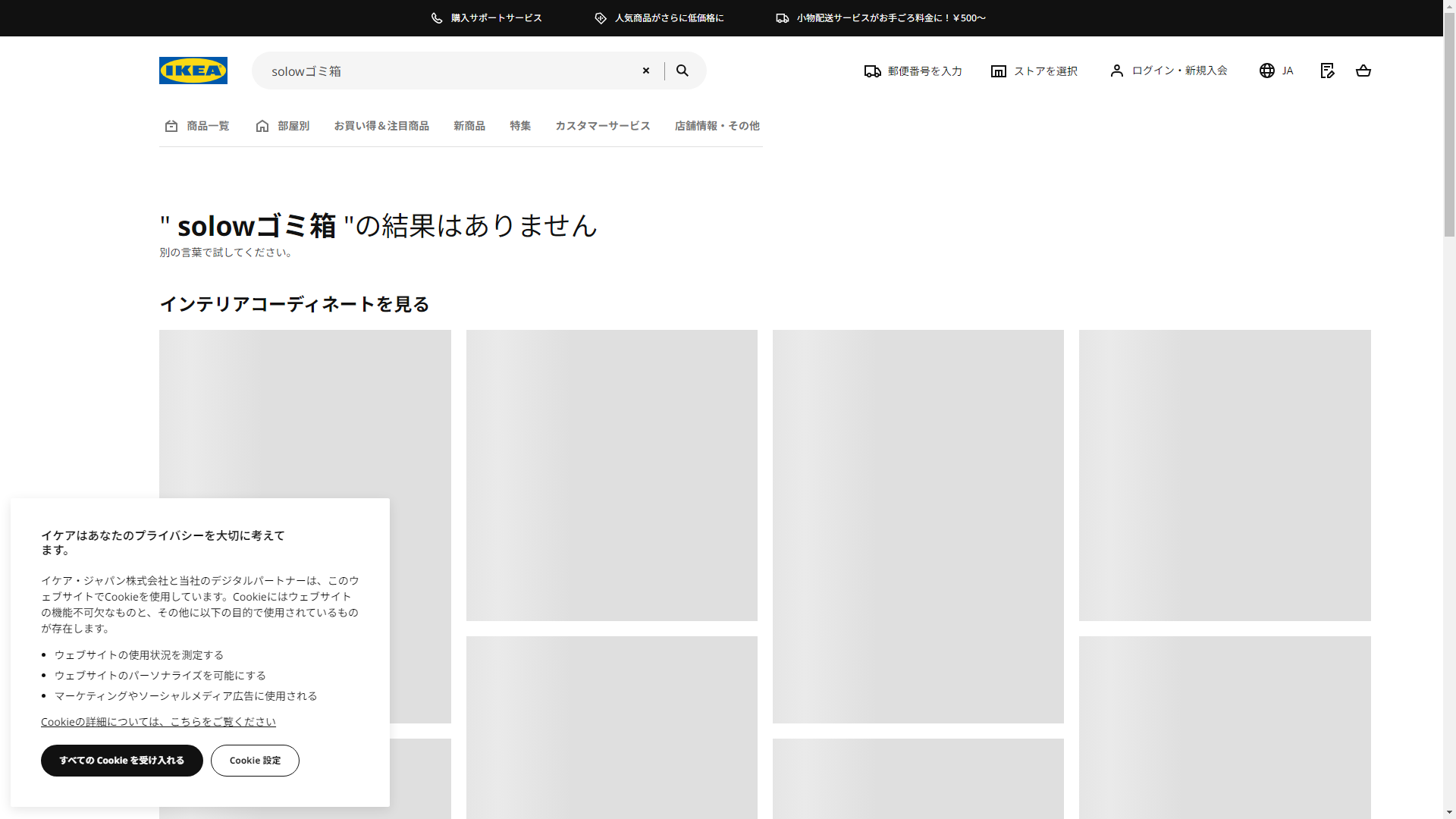Viewport: 1456px width, 819px height.
Task: Click the delivery truck postal code icon
Action: pyautogui.click(x=872, y=71)
